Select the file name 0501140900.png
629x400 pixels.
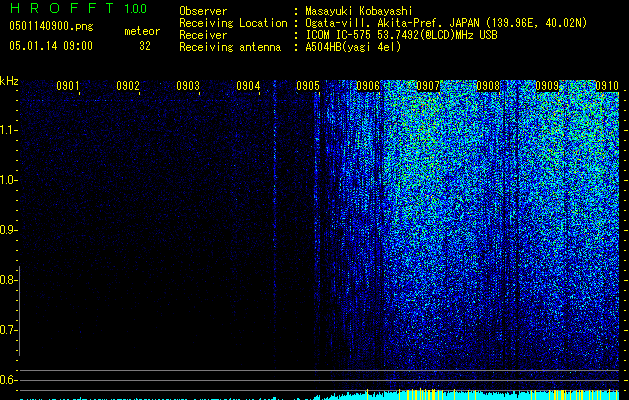tap(51, 26)
